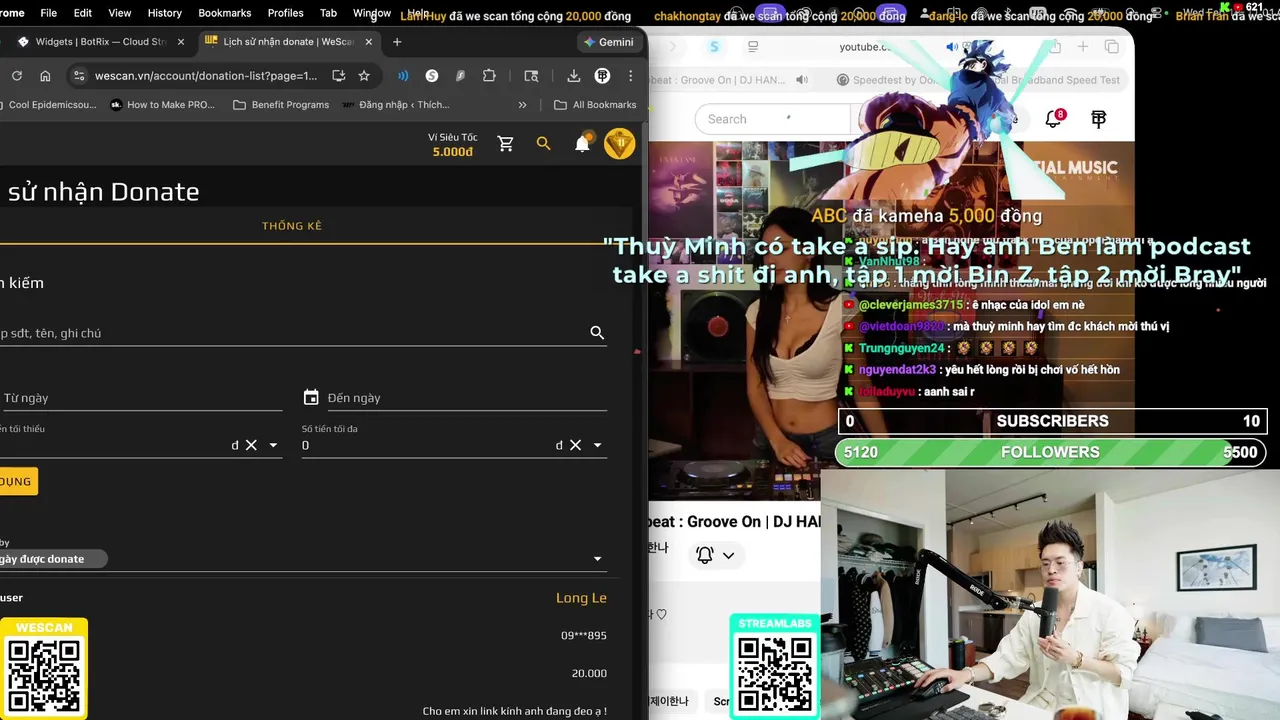
Task: Click the Đến ngày date field
Action: coord(466,398)
